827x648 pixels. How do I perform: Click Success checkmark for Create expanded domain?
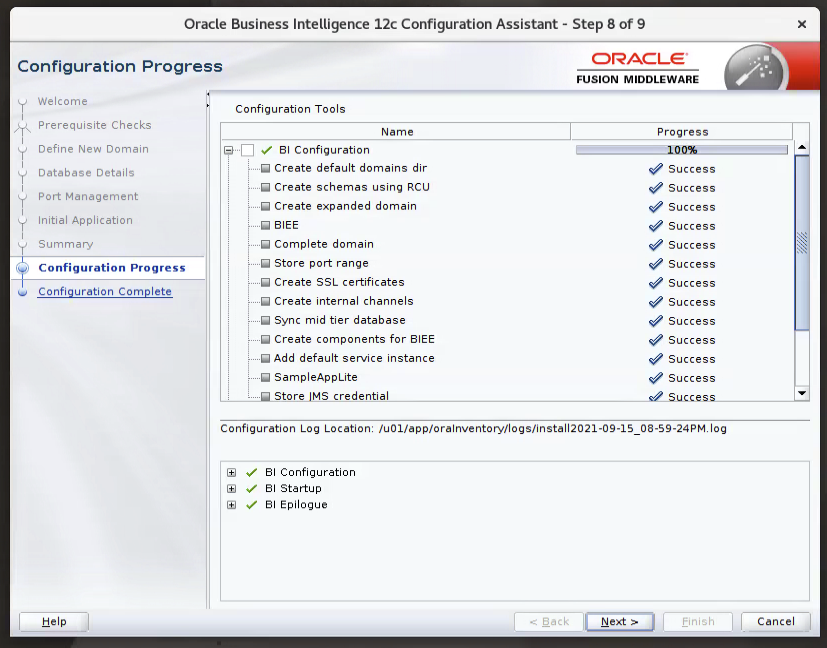pos(656,207)
